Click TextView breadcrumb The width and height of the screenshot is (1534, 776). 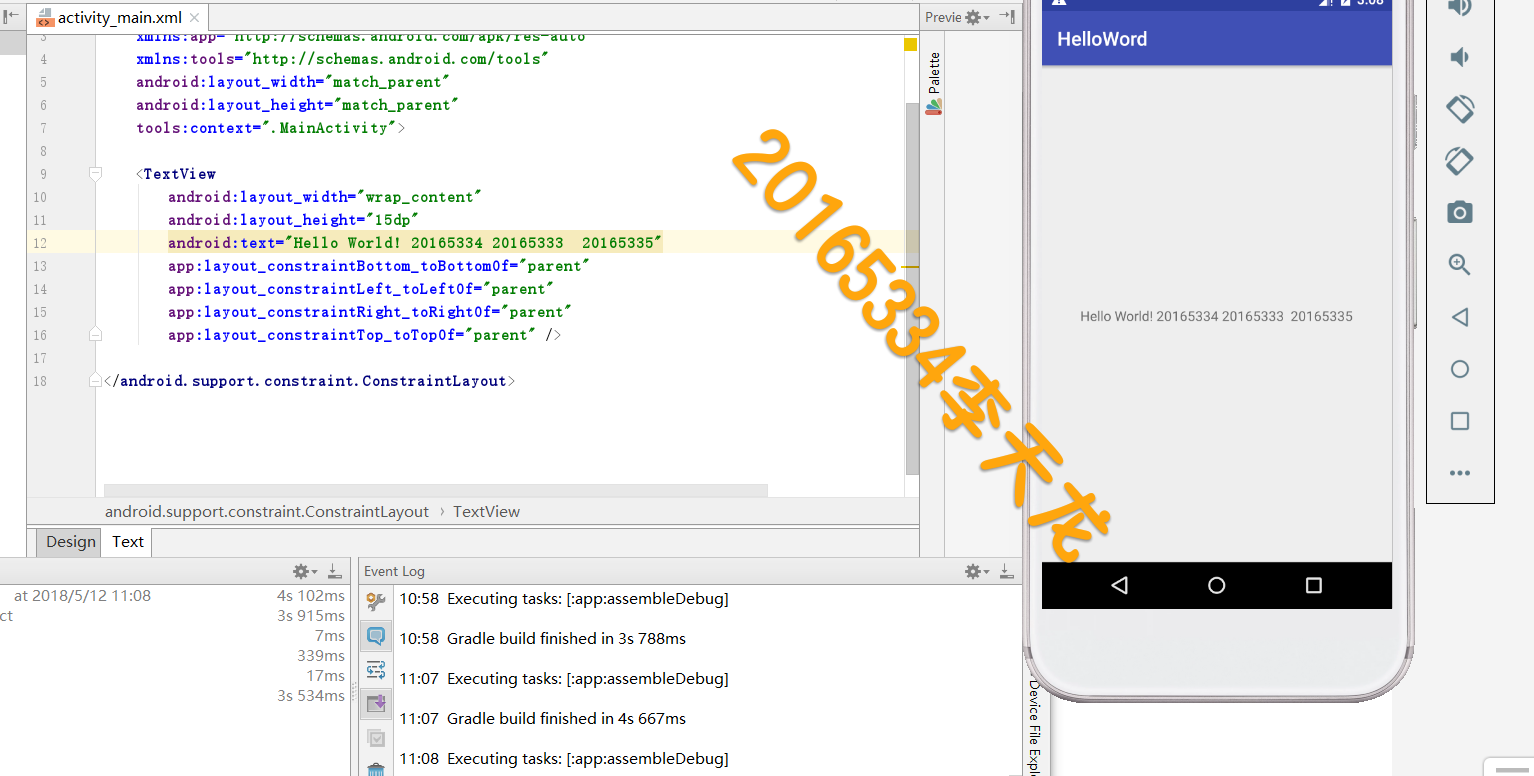point(487,511)
